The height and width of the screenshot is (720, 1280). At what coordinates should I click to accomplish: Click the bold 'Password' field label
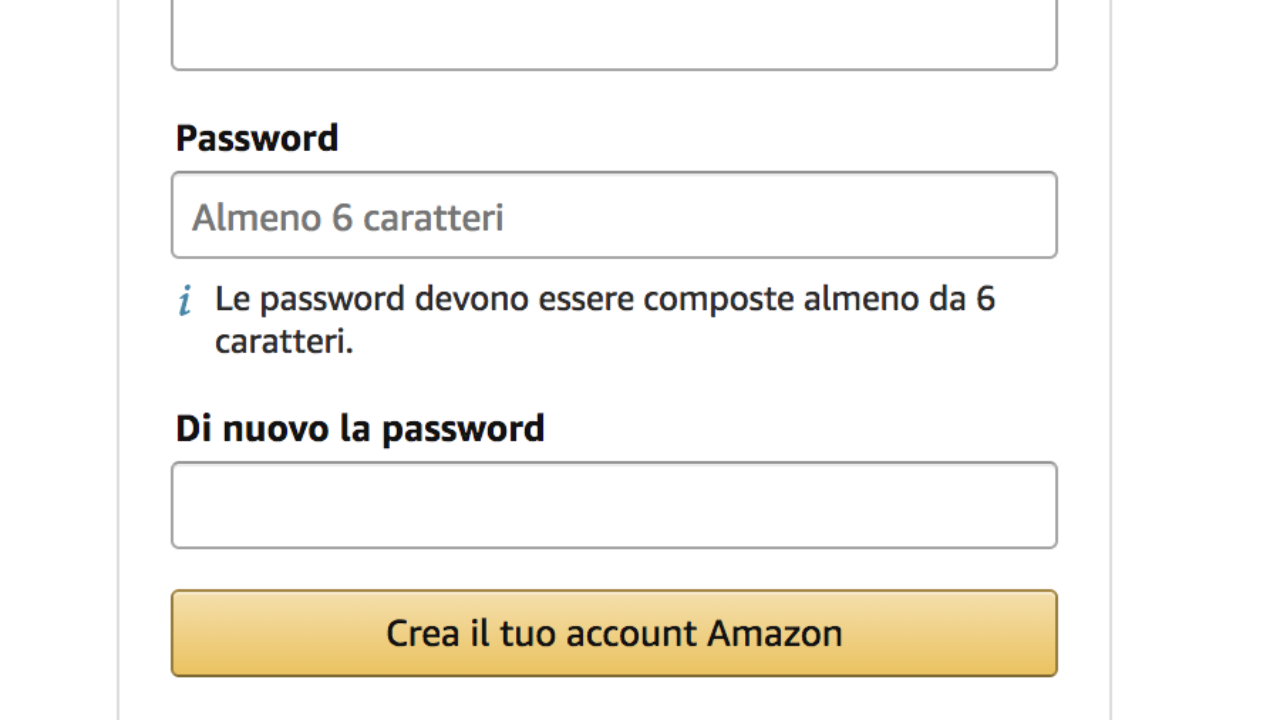(x=257, y=138)
